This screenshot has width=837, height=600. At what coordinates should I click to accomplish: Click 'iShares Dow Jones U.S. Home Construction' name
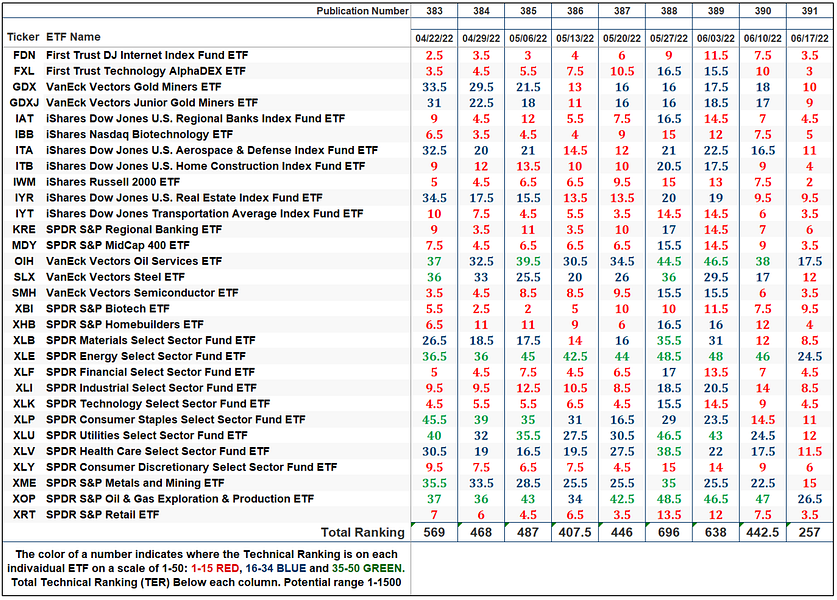tap(206, 166)
